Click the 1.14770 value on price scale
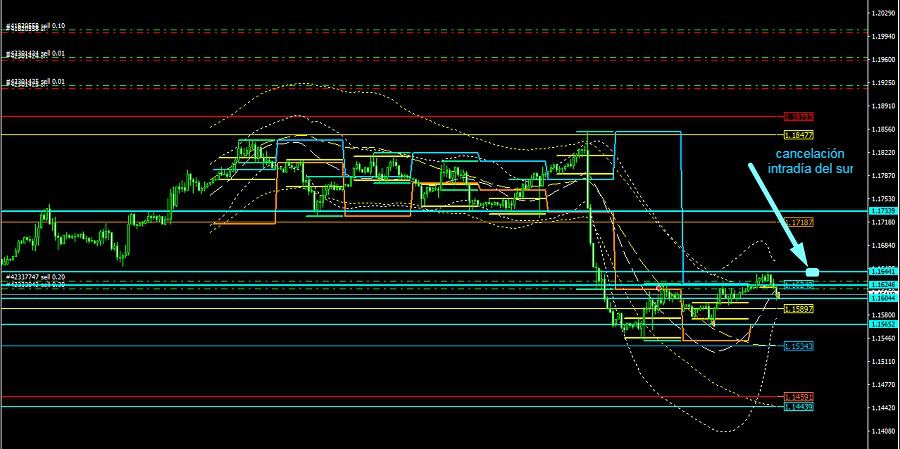 coord(883,385)
